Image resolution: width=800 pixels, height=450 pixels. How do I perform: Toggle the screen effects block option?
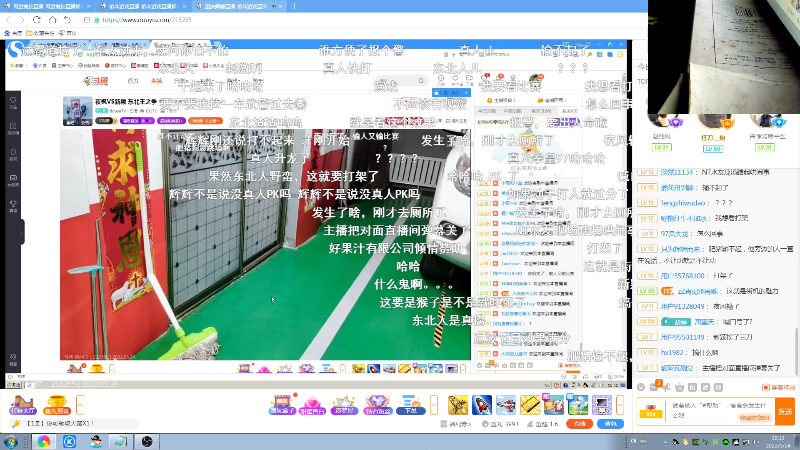point(779,387)
